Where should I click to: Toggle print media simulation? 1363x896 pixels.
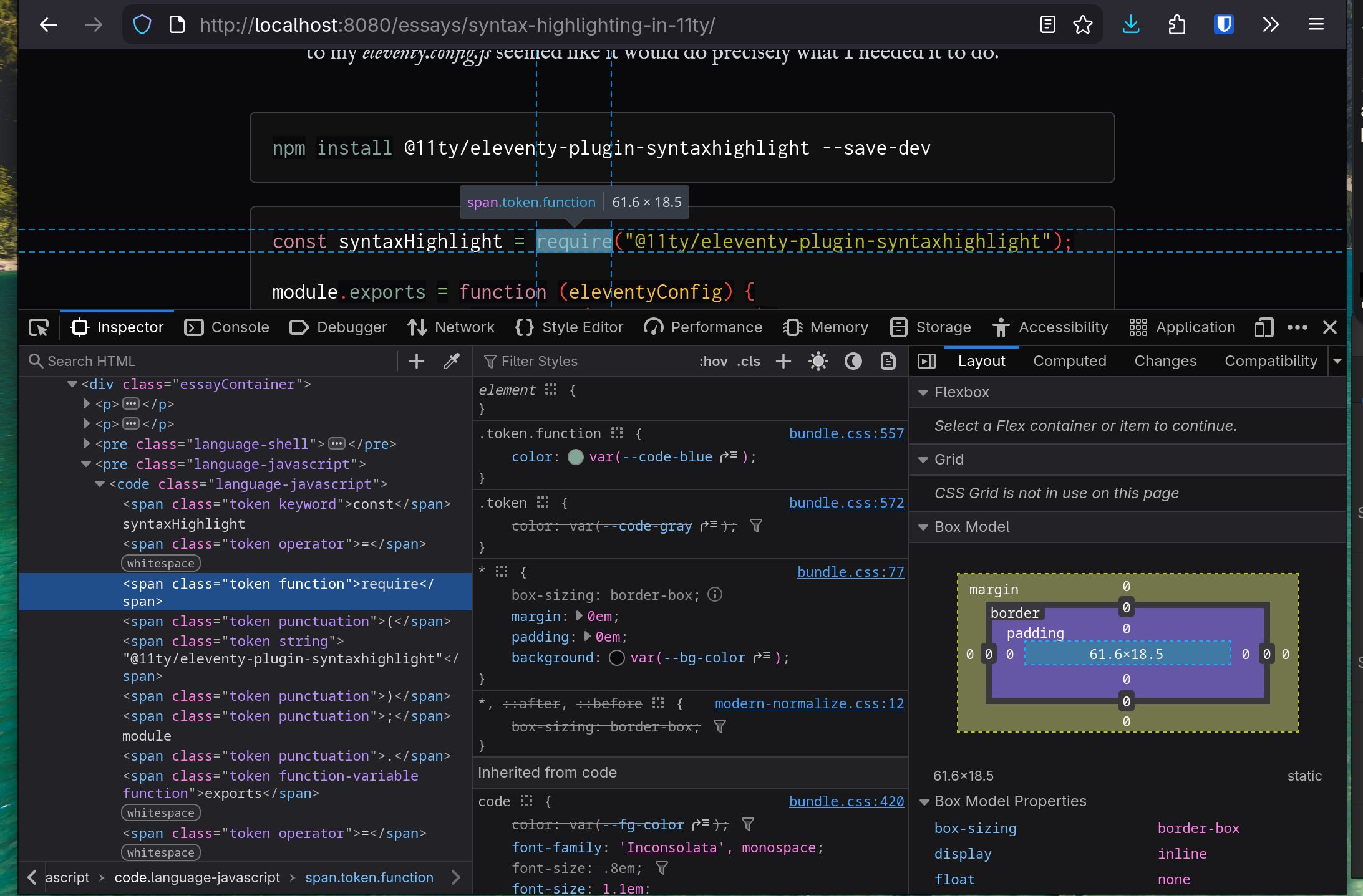pyautogui.click(x=887, y=360)
